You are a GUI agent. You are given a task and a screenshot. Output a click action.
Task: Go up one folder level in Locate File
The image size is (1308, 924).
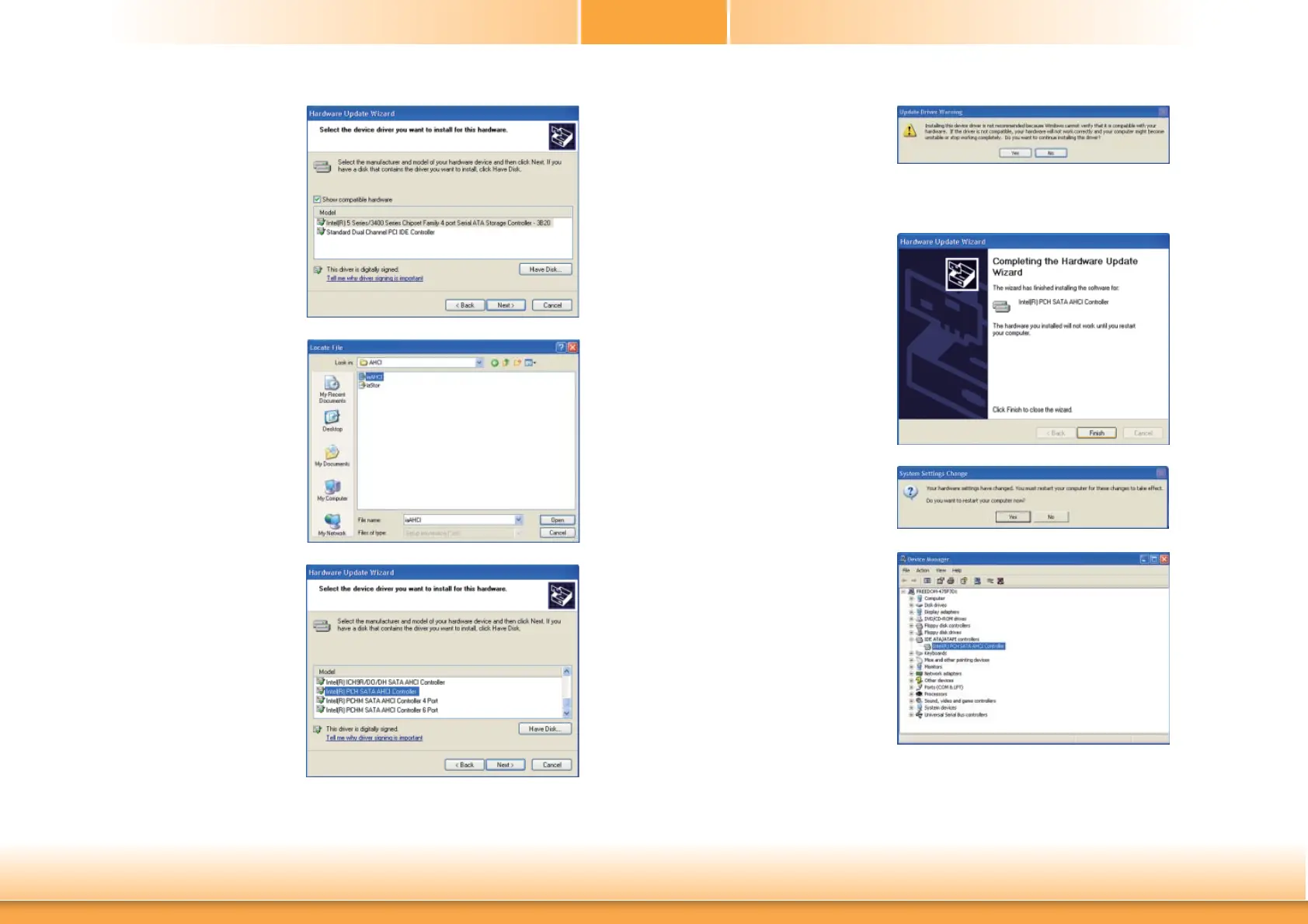pos(506,363)
